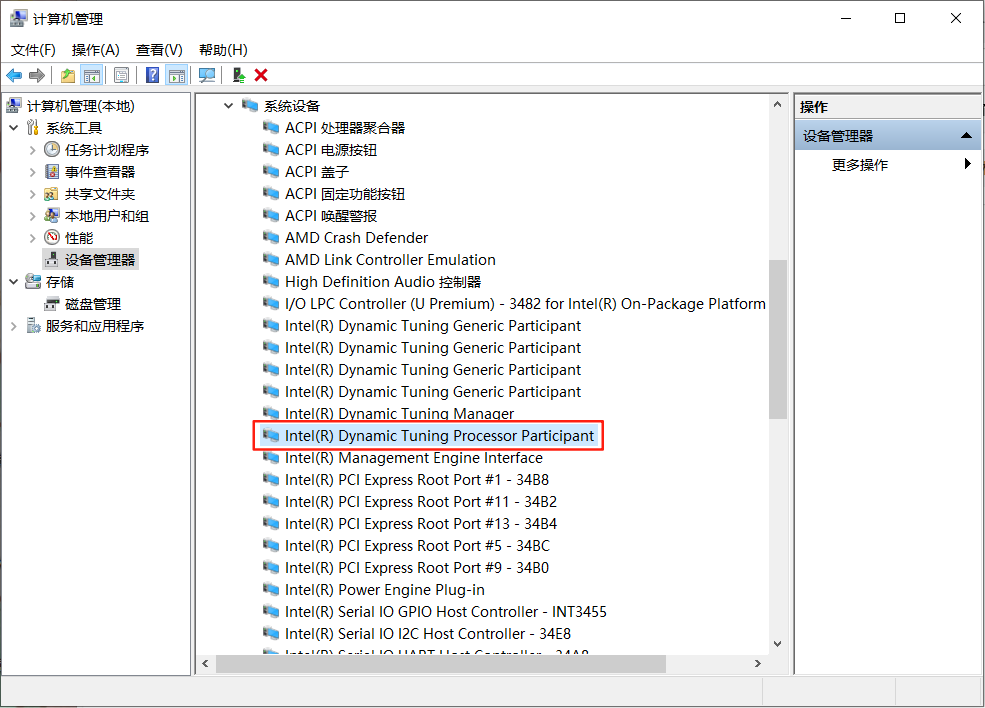Click 更多操作 in the actions pane
Viewport: 985px width, 708px height.
click(859, 165)
